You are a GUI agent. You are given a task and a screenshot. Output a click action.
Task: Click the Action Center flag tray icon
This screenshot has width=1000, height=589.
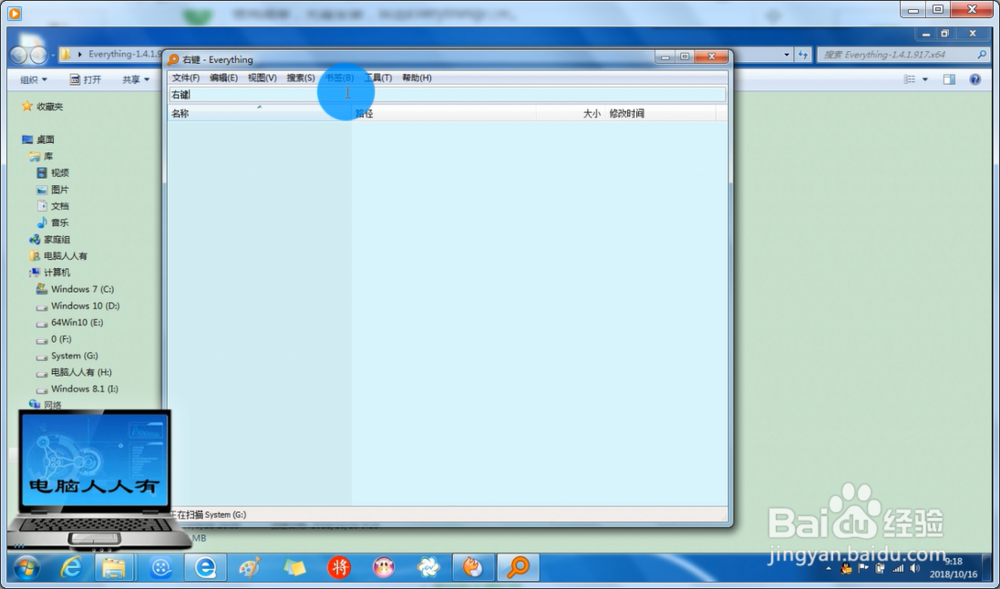pos(864,569)
